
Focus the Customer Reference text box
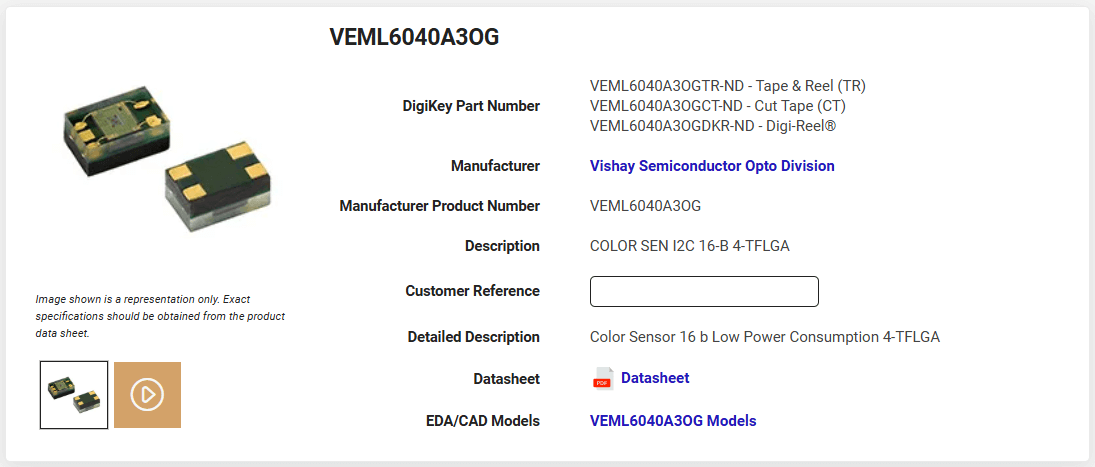pos(704,291)
